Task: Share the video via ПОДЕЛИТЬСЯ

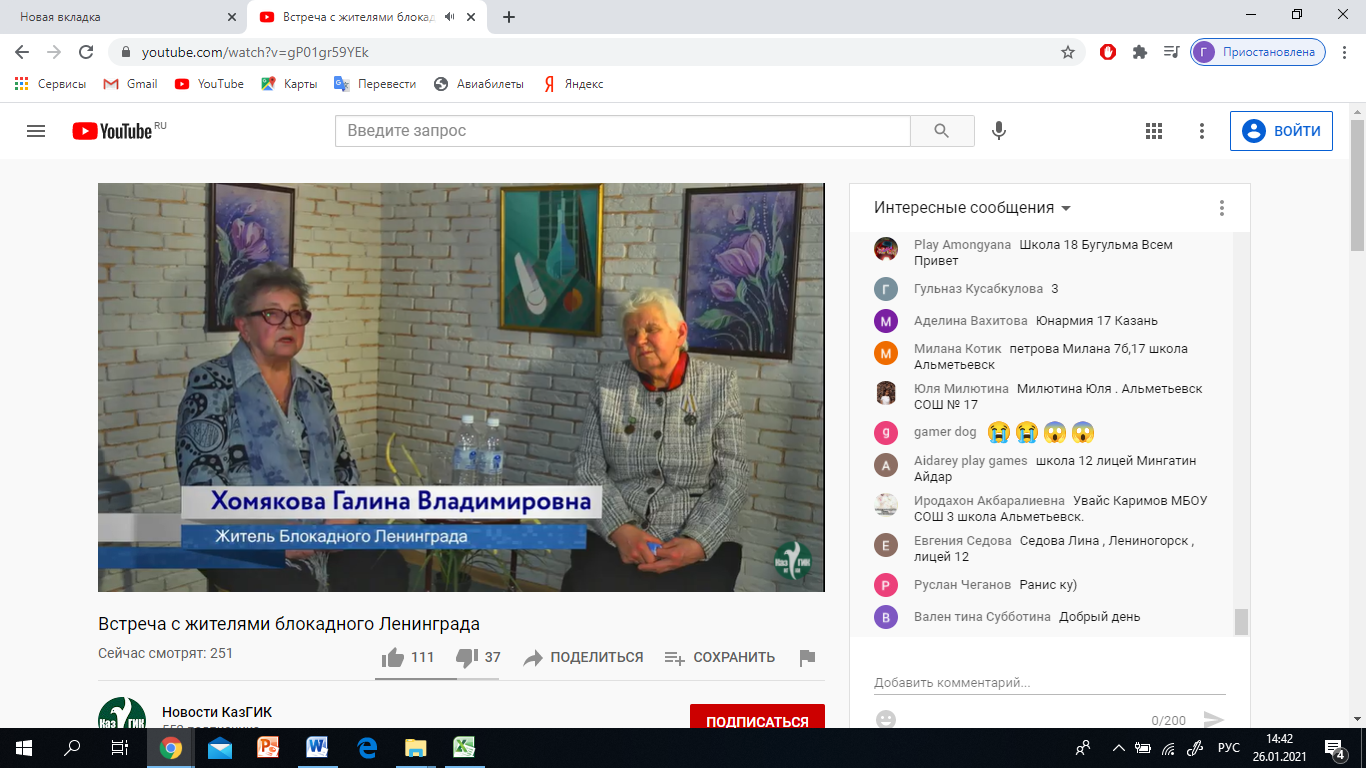Action: point(584,658)
